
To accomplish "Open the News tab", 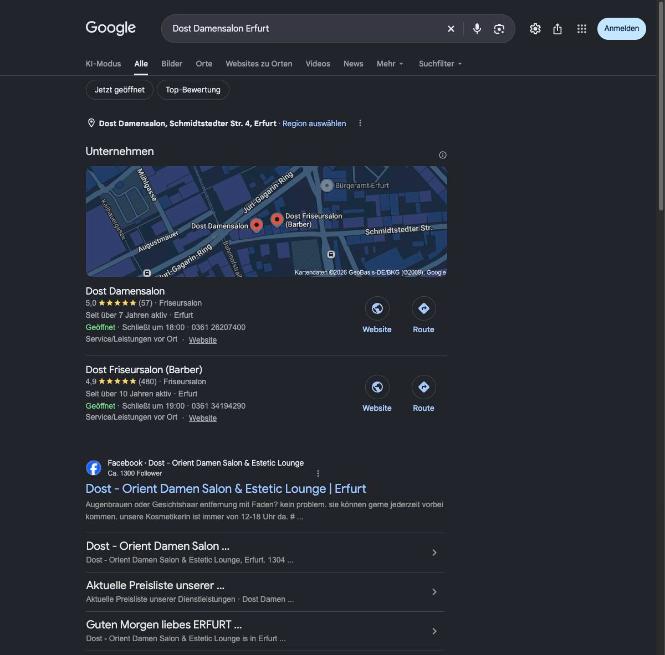I will click(353, 64).
